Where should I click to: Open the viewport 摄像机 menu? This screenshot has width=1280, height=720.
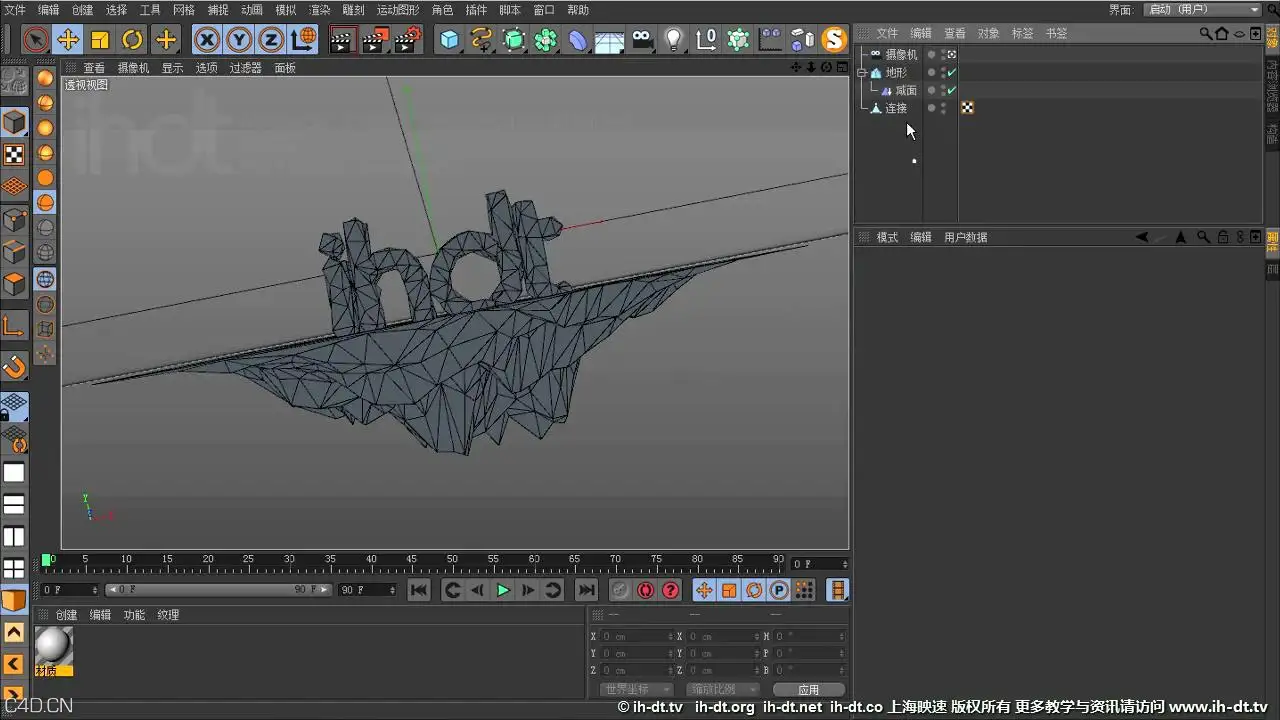[x=133, y=68]
